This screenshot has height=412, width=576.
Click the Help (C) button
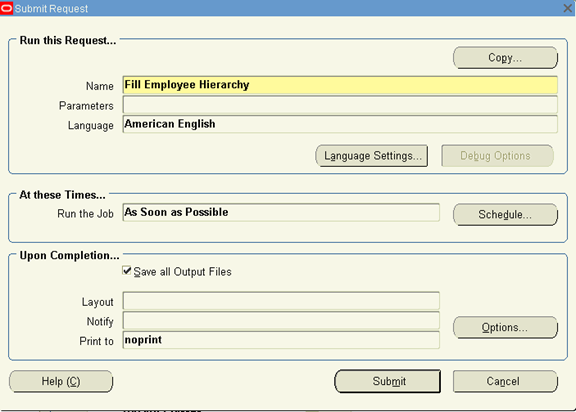[x=61, y=381]
